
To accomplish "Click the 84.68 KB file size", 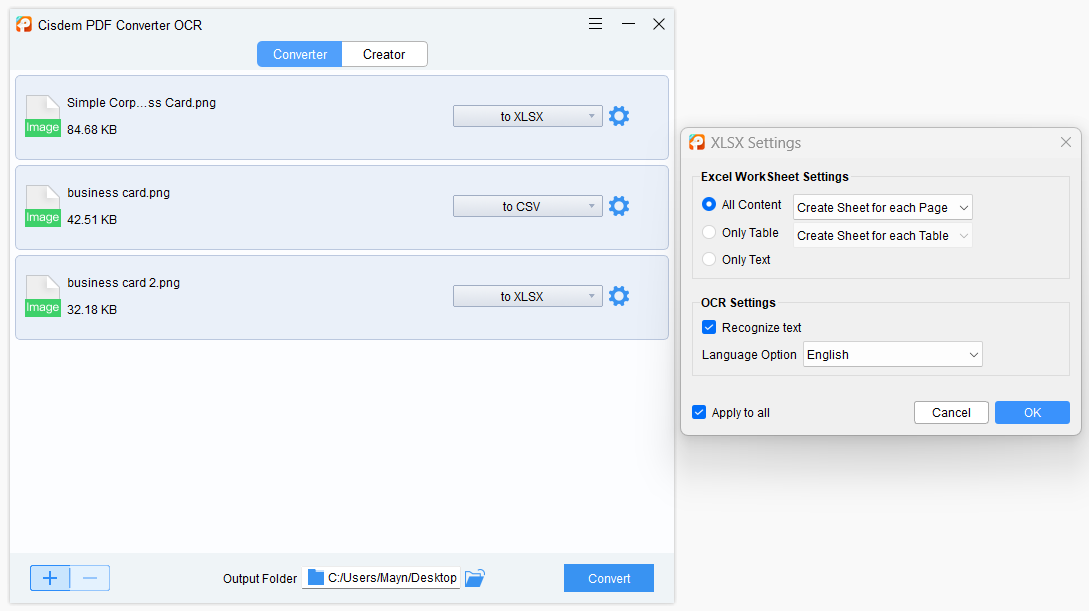I will click(92, 130).
